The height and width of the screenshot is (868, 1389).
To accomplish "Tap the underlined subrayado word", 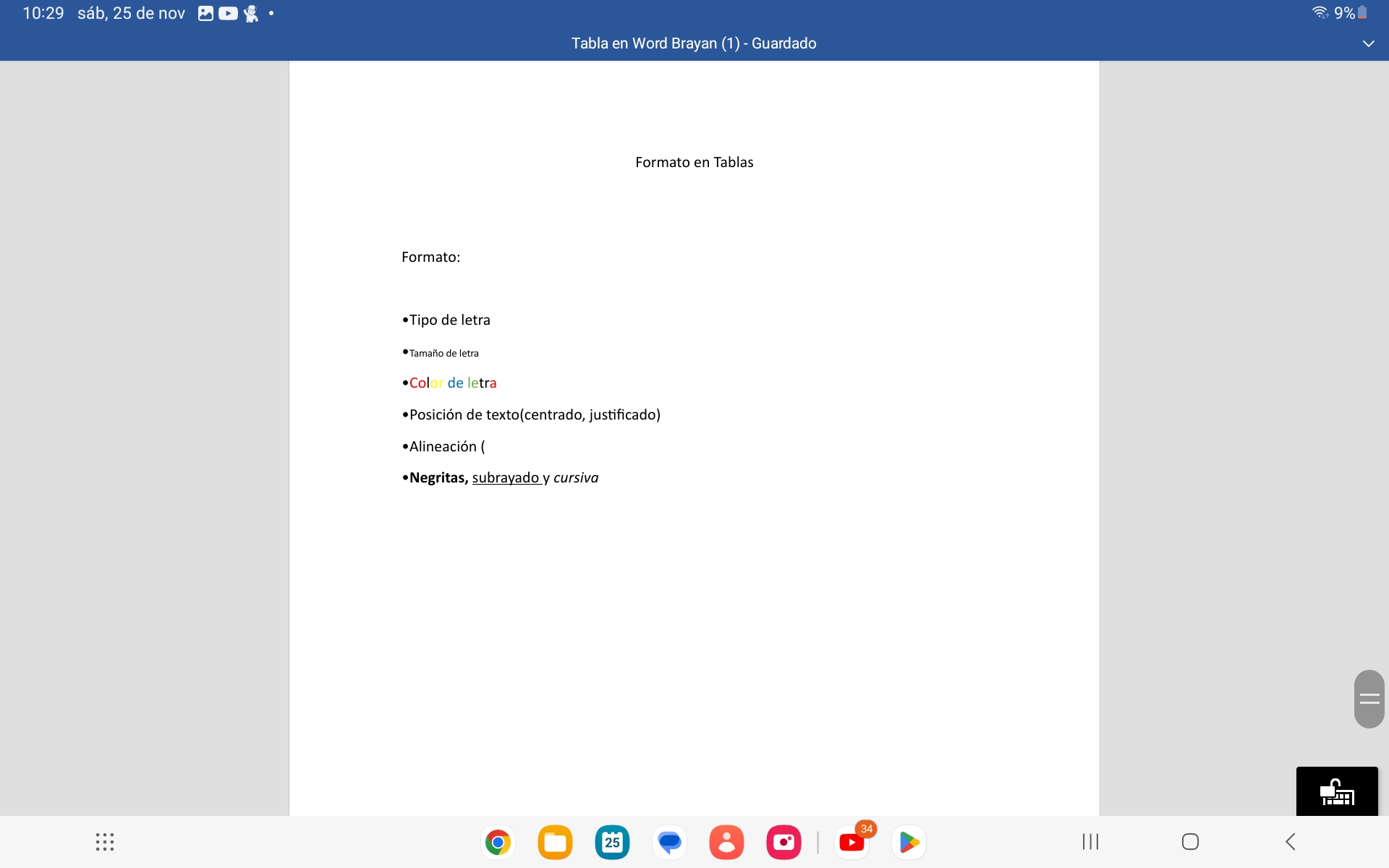I will click(x=506, y=478).
